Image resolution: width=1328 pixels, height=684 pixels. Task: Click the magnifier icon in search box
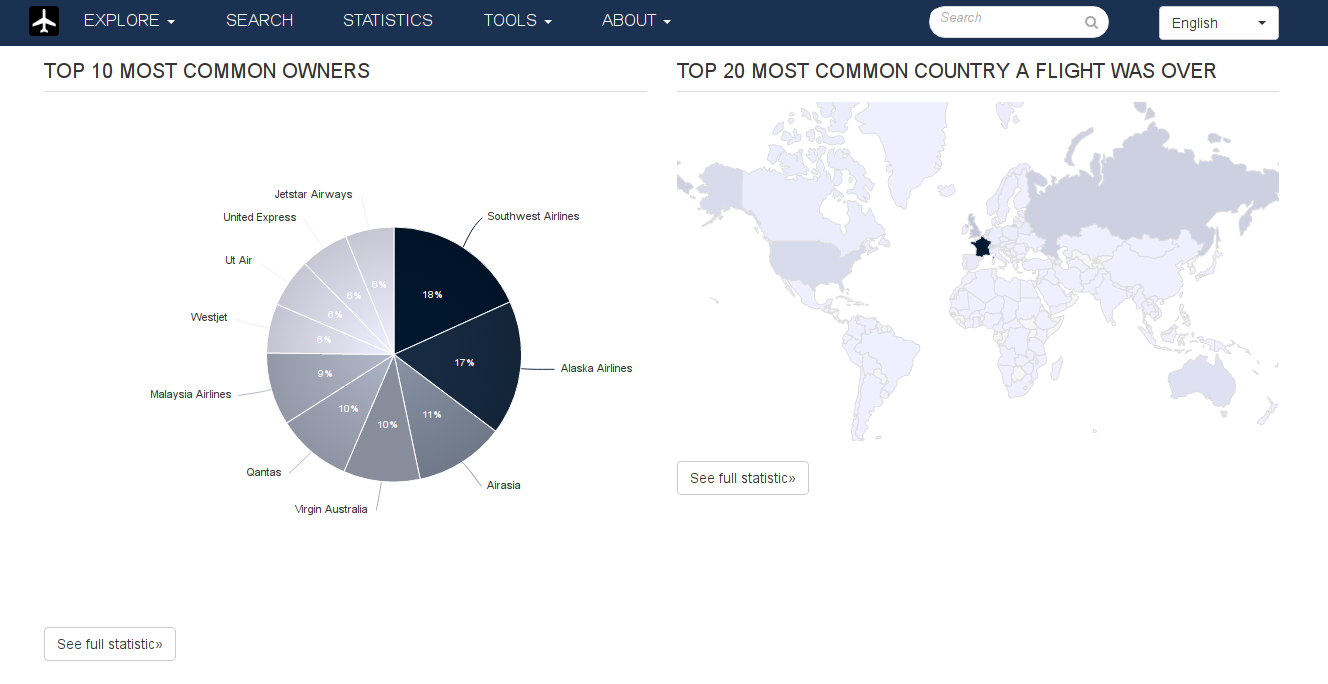click(x=1091, y=22)
